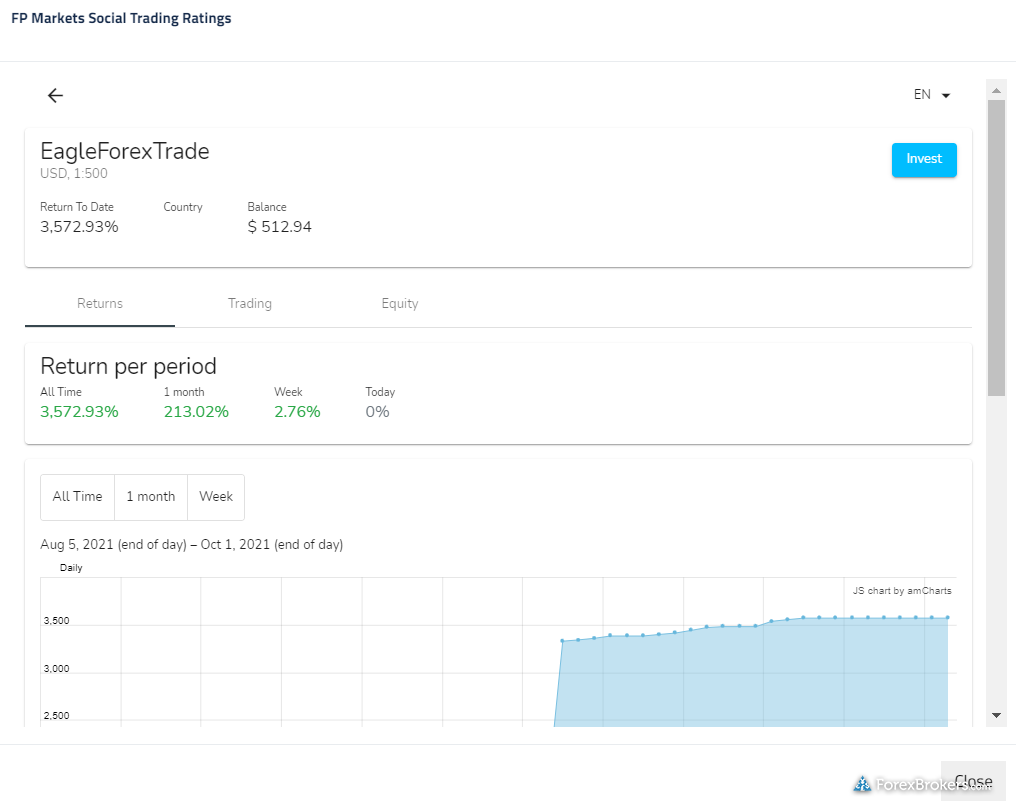The height and width of the screenshot is (807, 1016).
Task: Open the Equity tab
Action: point(400,303)
